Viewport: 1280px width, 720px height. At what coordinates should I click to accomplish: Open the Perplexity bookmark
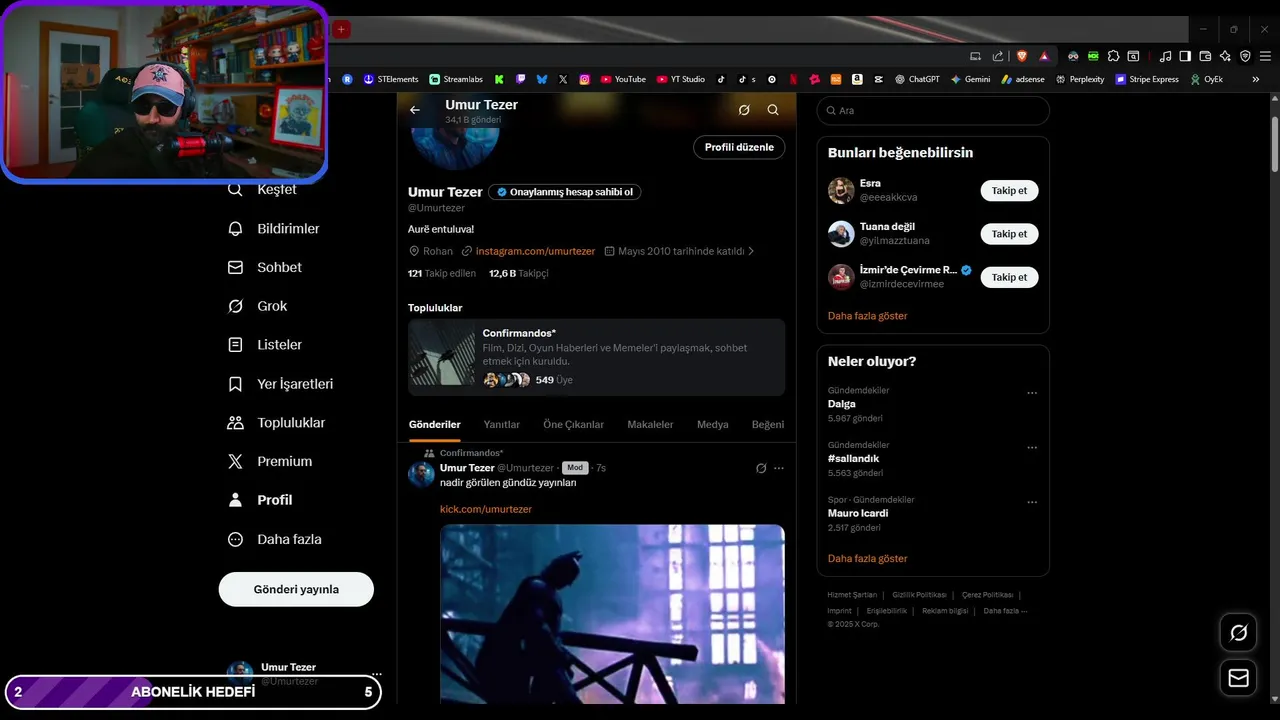coord(1079,79)
